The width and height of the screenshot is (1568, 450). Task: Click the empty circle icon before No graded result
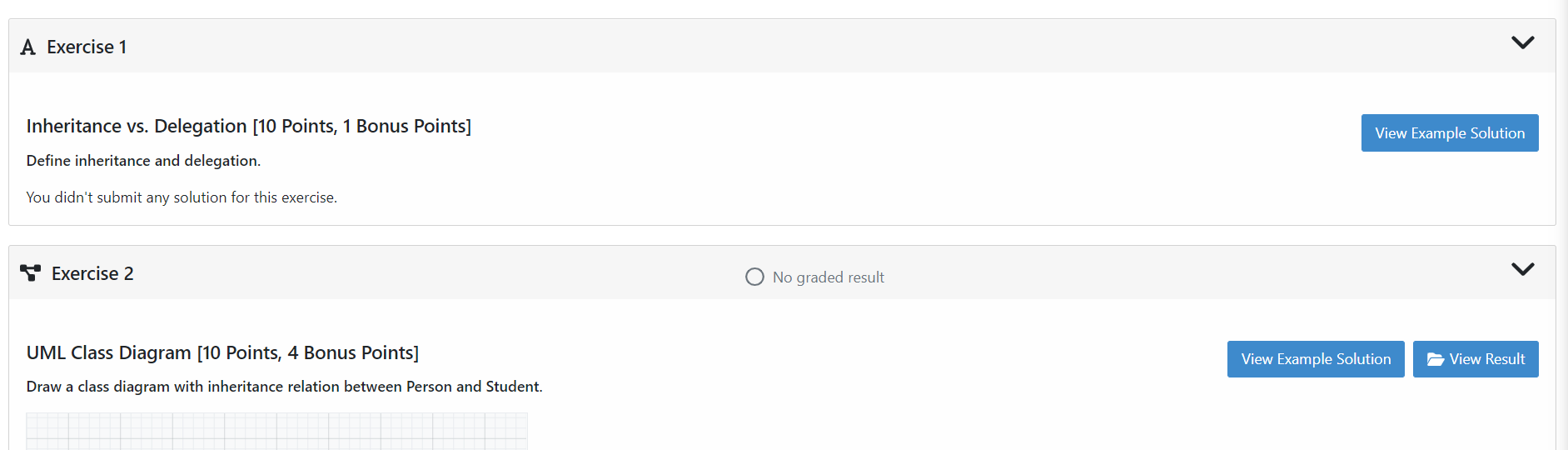[x=754, y=277]
